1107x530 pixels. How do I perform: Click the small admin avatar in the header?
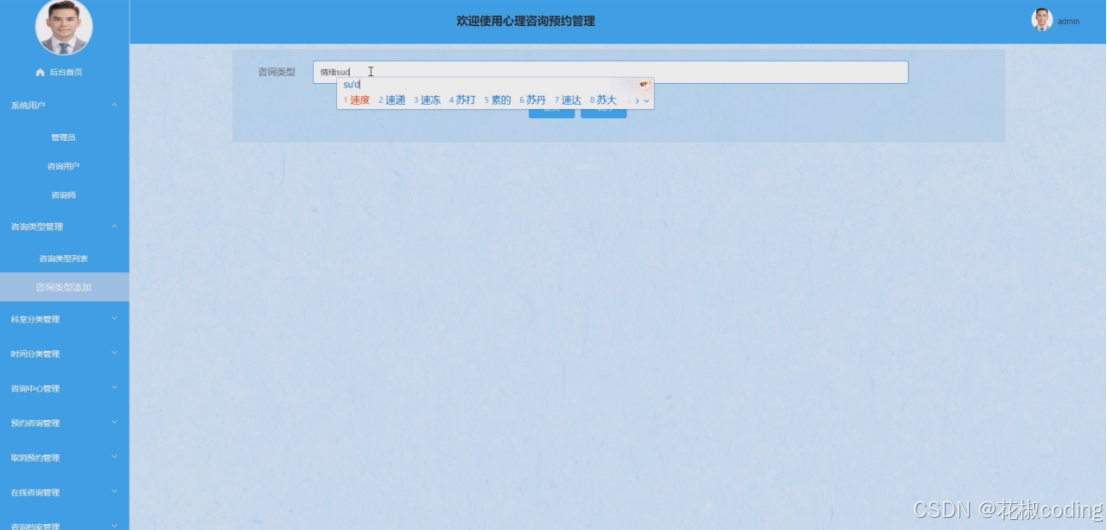[1041, 20]
